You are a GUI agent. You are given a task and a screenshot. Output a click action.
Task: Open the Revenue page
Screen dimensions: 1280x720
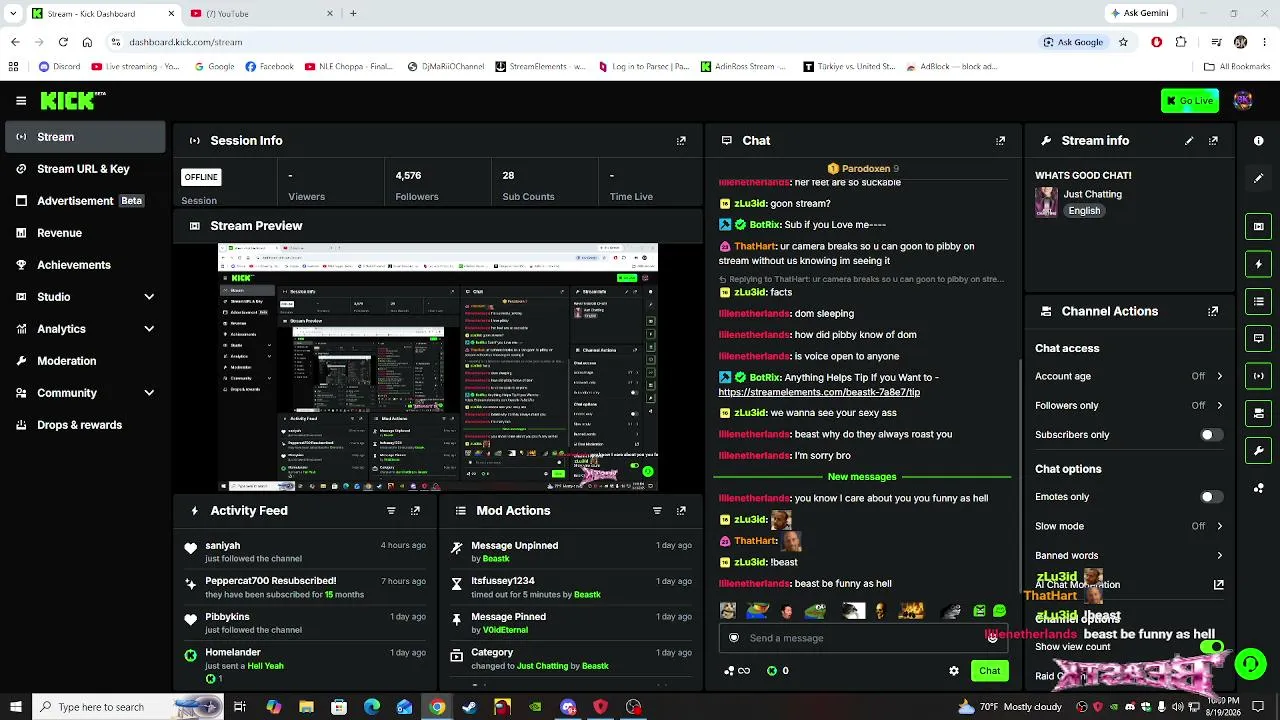point(85,233)
